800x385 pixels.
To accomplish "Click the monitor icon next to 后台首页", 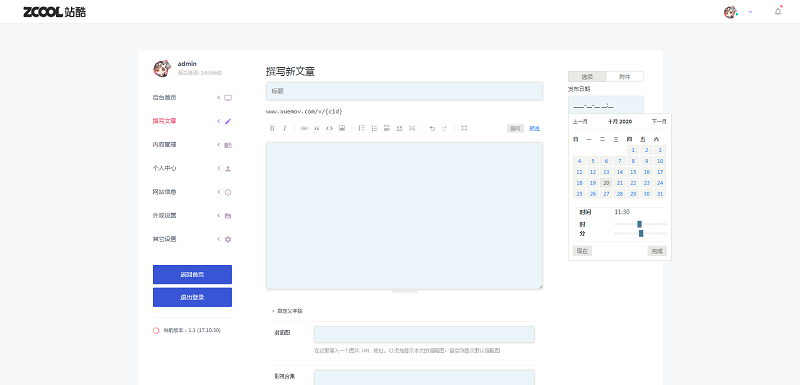I will pyautogui.click(x=228, y=98).
